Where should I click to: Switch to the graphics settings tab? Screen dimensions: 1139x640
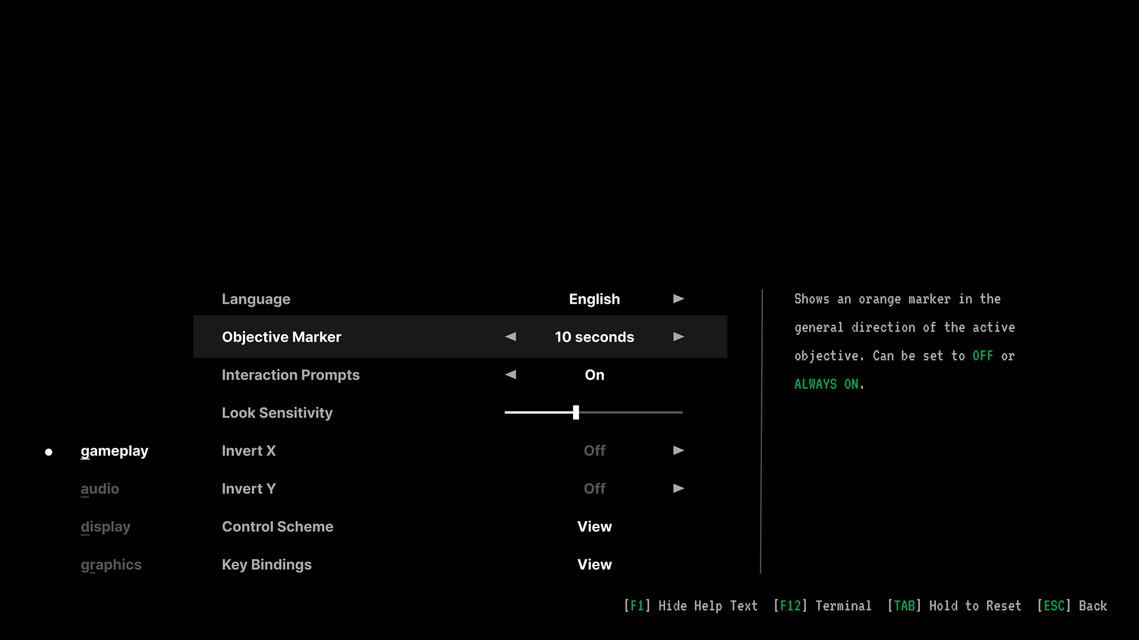[x=111, y=564]
